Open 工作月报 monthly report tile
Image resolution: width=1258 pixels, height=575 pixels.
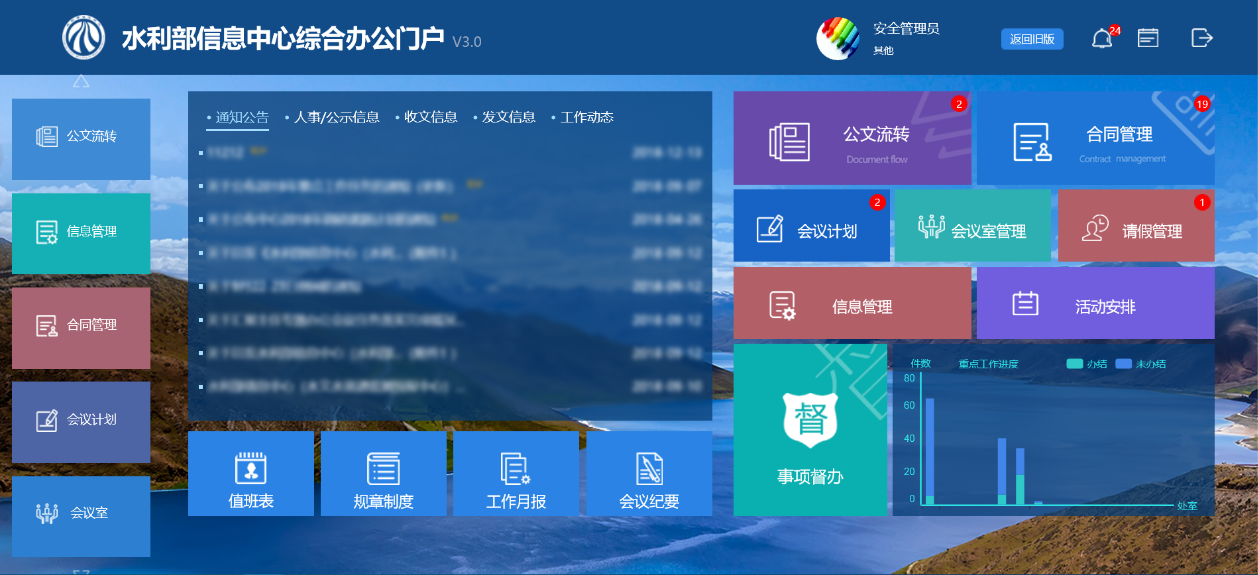click(x=516, y=474)
